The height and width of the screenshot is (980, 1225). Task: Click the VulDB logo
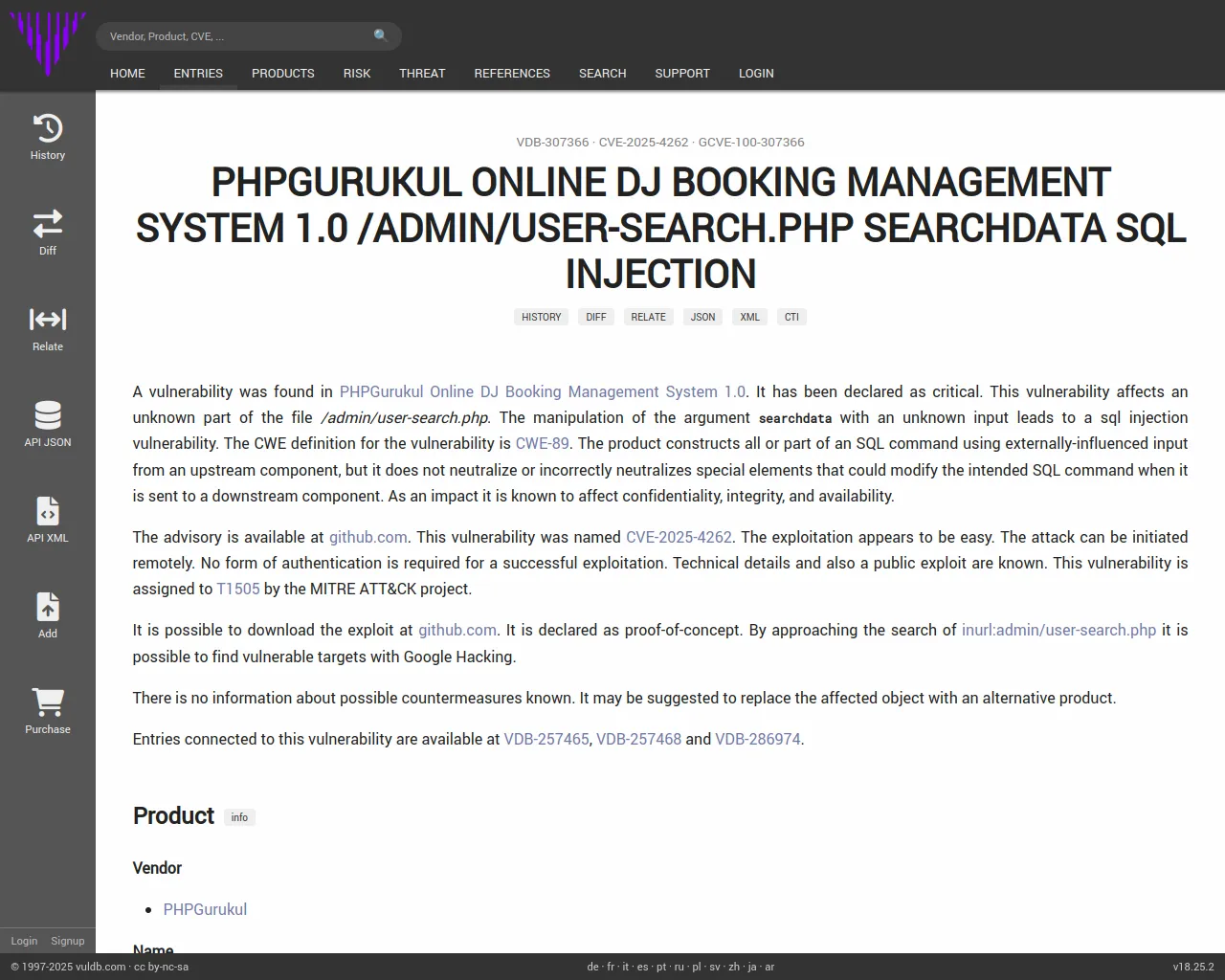tap(48, 43)
